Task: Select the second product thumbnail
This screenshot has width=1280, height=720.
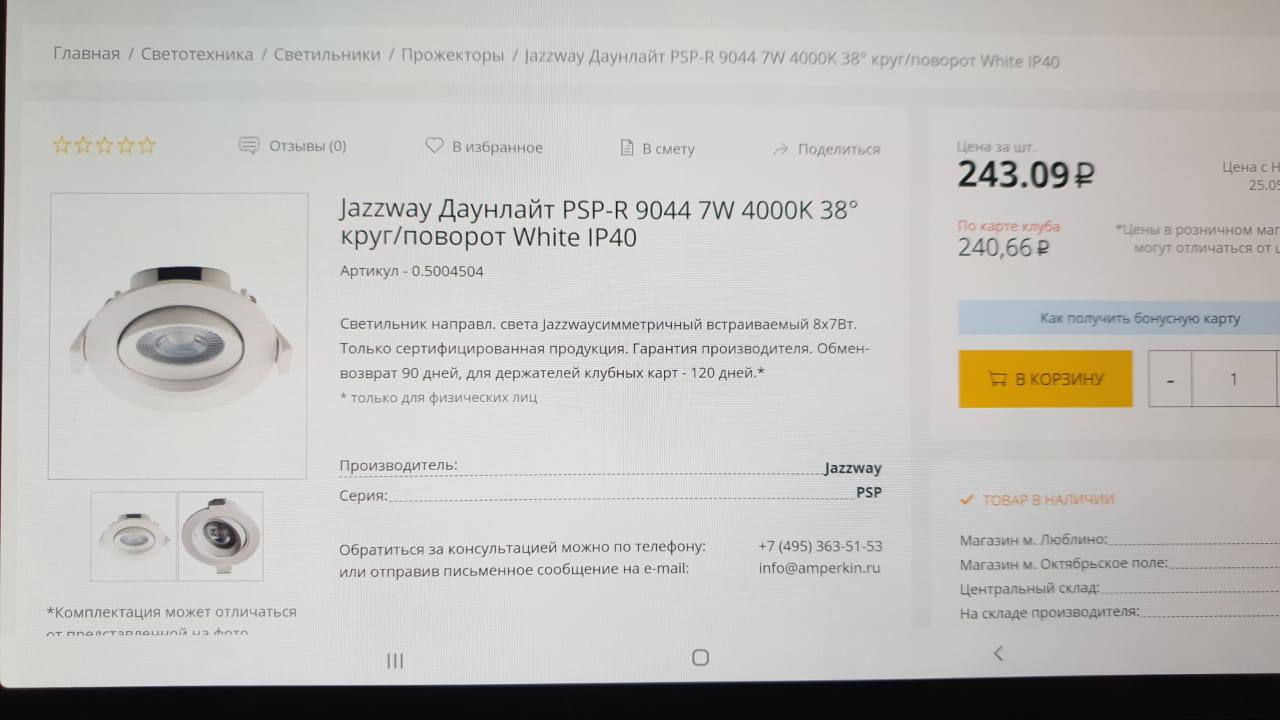Action: point(221,536)
